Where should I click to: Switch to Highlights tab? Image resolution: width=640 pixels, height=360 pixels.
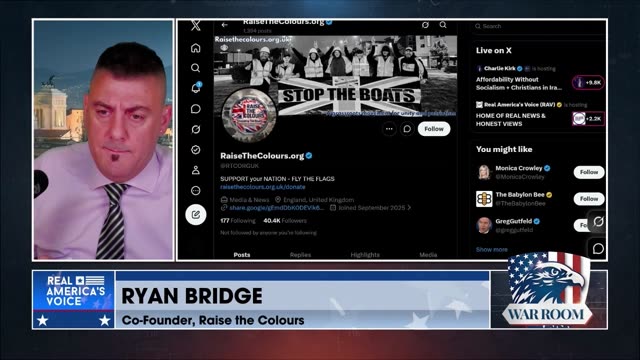(365, 255)
